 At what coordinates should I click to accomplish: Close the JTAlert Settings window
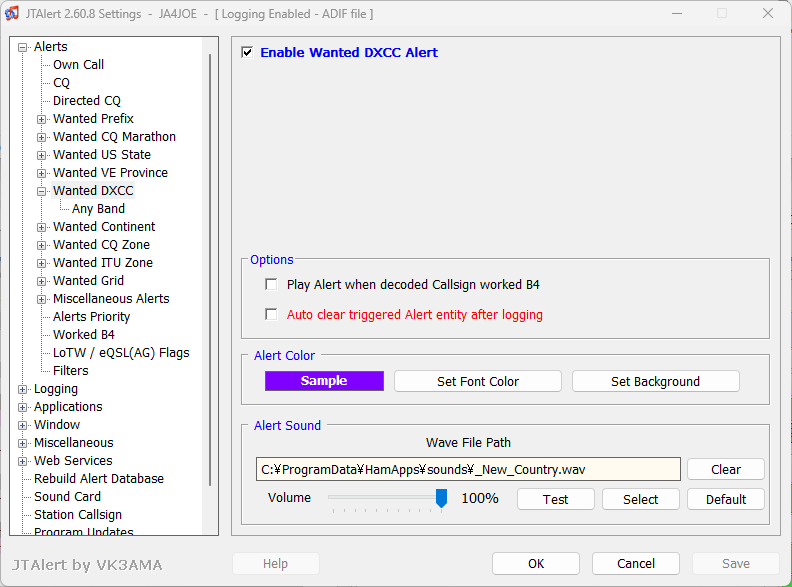point(768,13)
